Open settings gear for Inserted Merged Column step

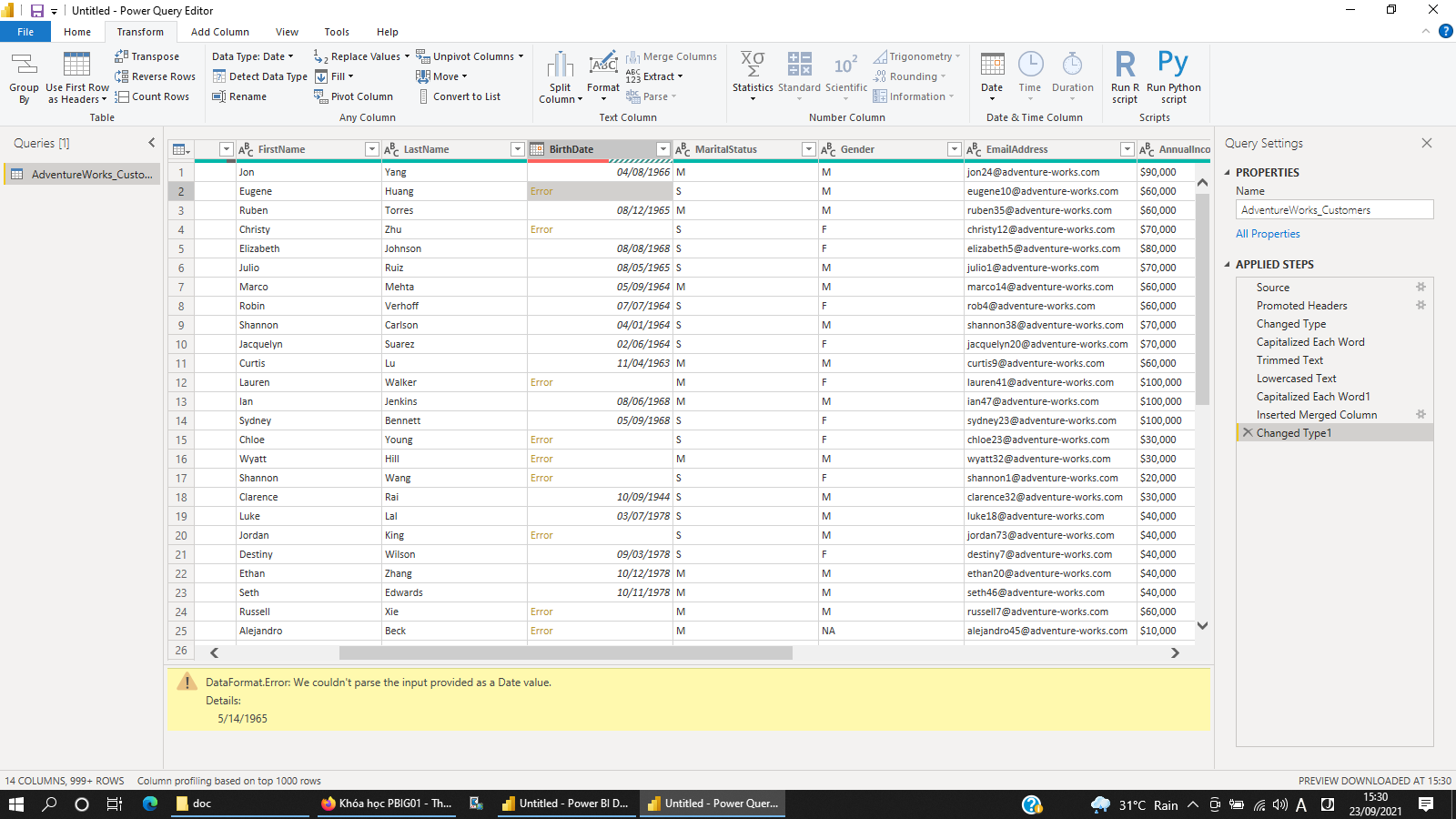point(1421,414)
